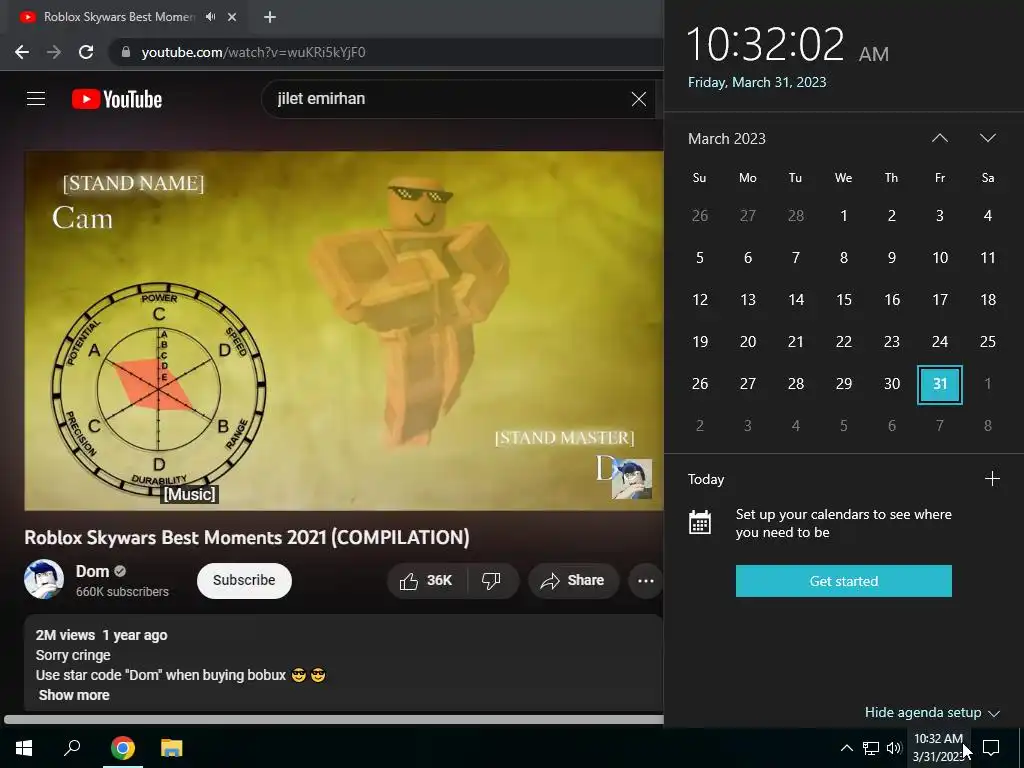Add a new event with plus icon
The image size is (1024, 768).
tap(992, 479)
